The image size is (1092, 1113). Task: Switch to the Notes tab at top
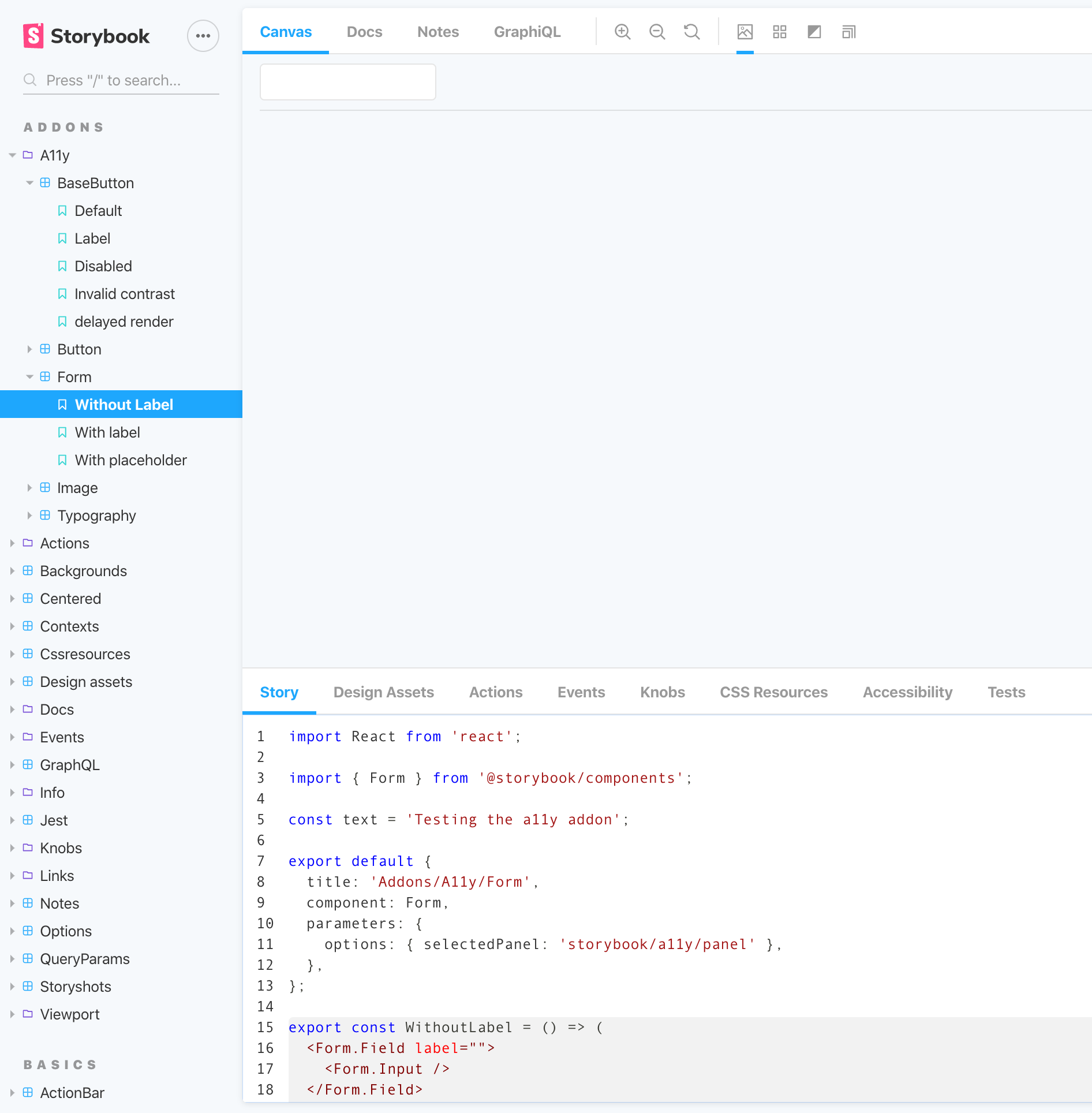point(438,32)
